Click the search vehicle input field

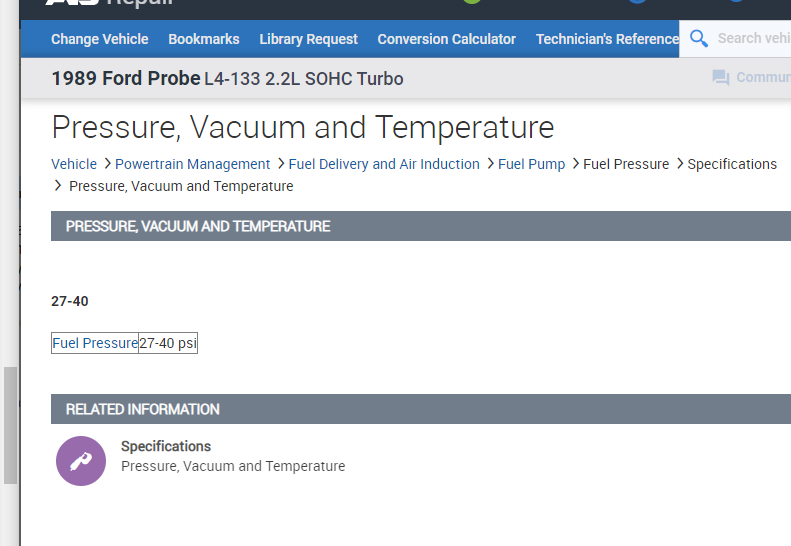pyautogui.click(x=752, y=39)
